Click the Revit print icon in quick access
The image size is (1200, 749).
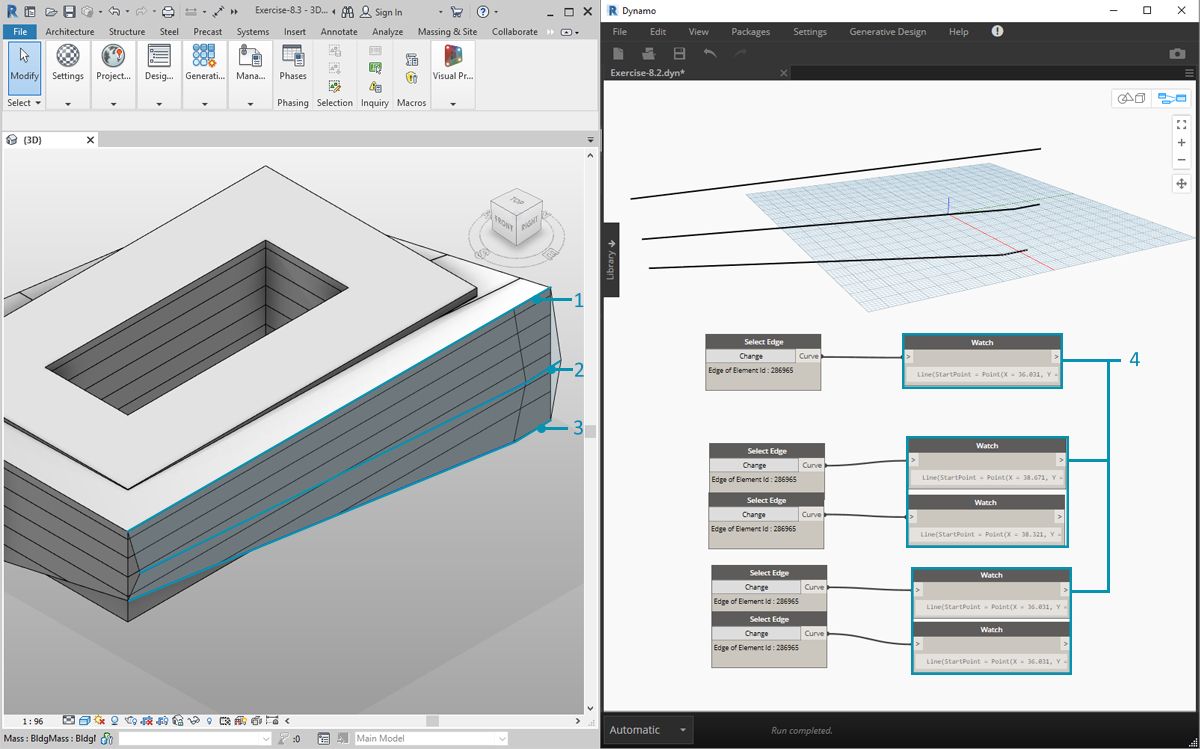click(168, 12)
